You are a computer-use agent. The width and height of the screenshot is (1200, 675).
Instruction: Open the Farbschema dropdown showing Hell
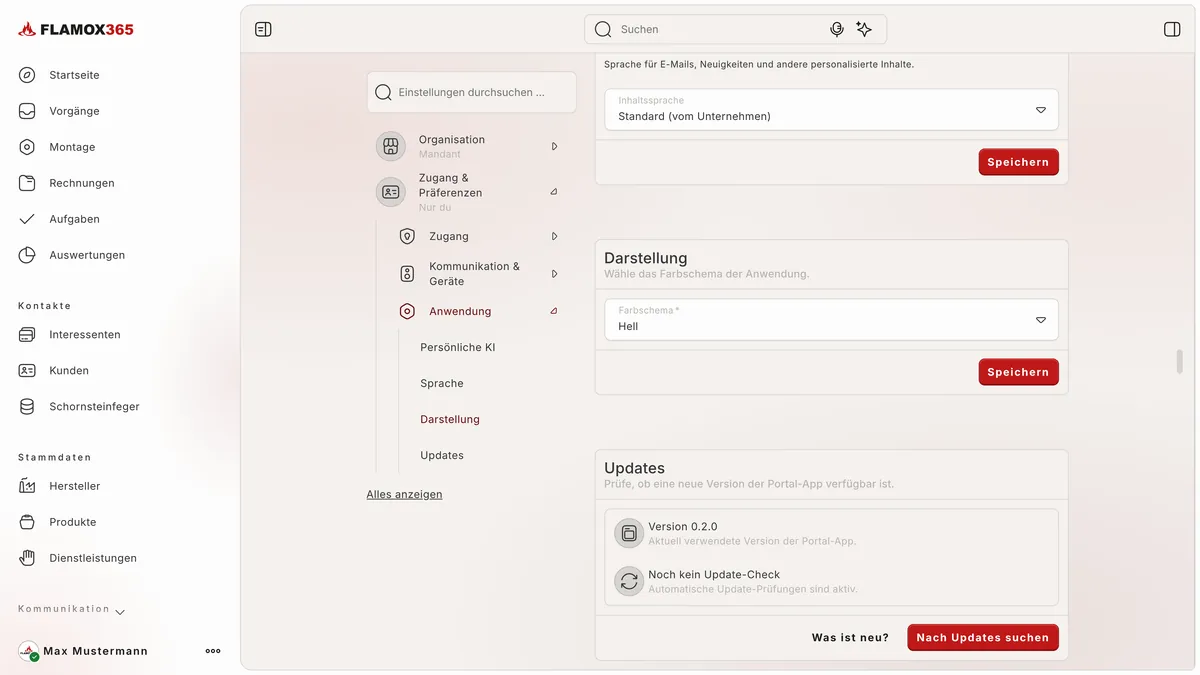(x=831, y=320)
